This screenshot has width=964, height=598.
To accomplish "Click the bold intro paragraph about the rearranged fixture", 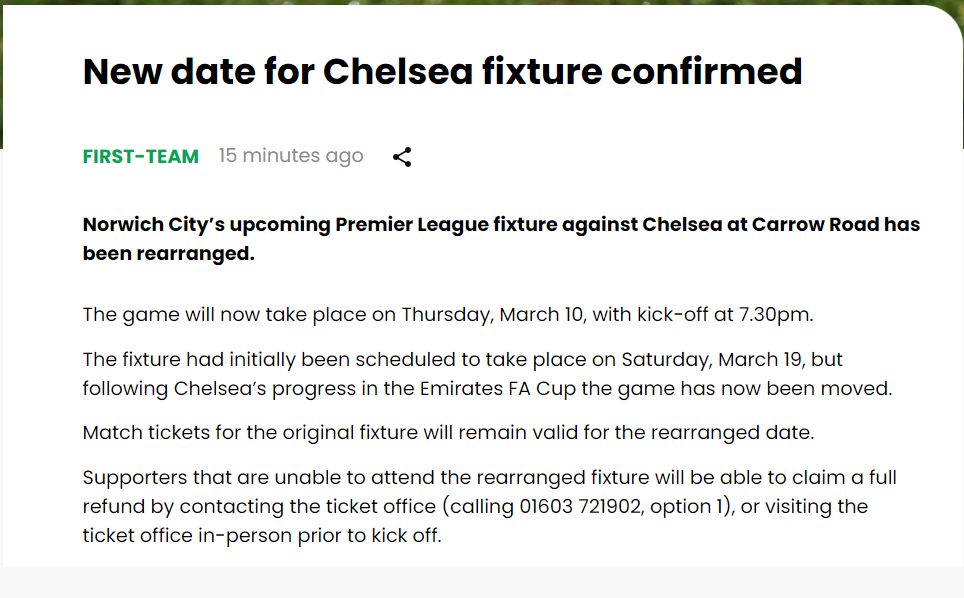I will click(x=500, y=239).
